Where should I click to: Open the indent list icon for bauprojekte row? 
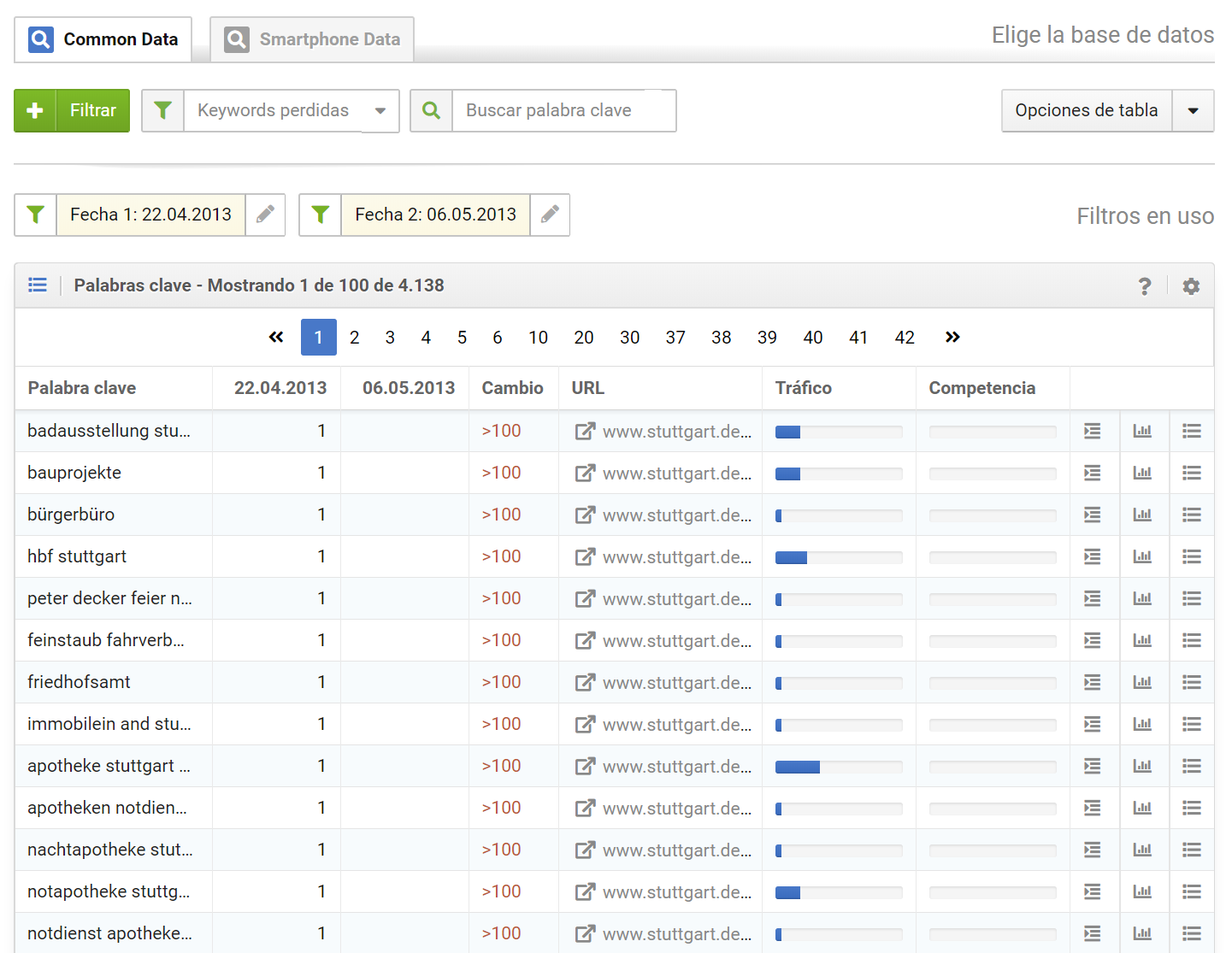click(1093, 473)
